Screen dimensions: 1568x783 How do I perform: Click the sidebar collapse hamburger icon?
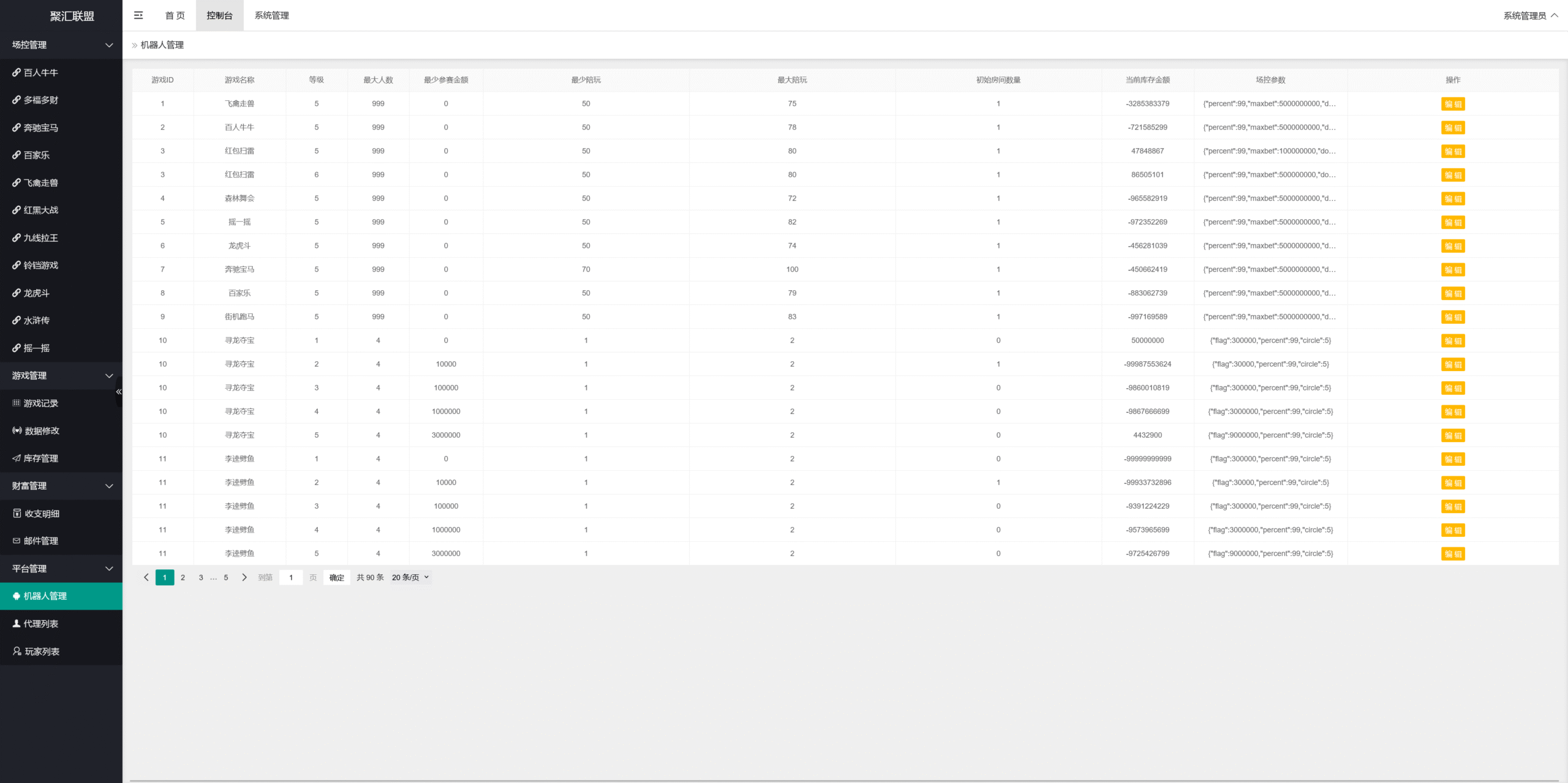138,15
